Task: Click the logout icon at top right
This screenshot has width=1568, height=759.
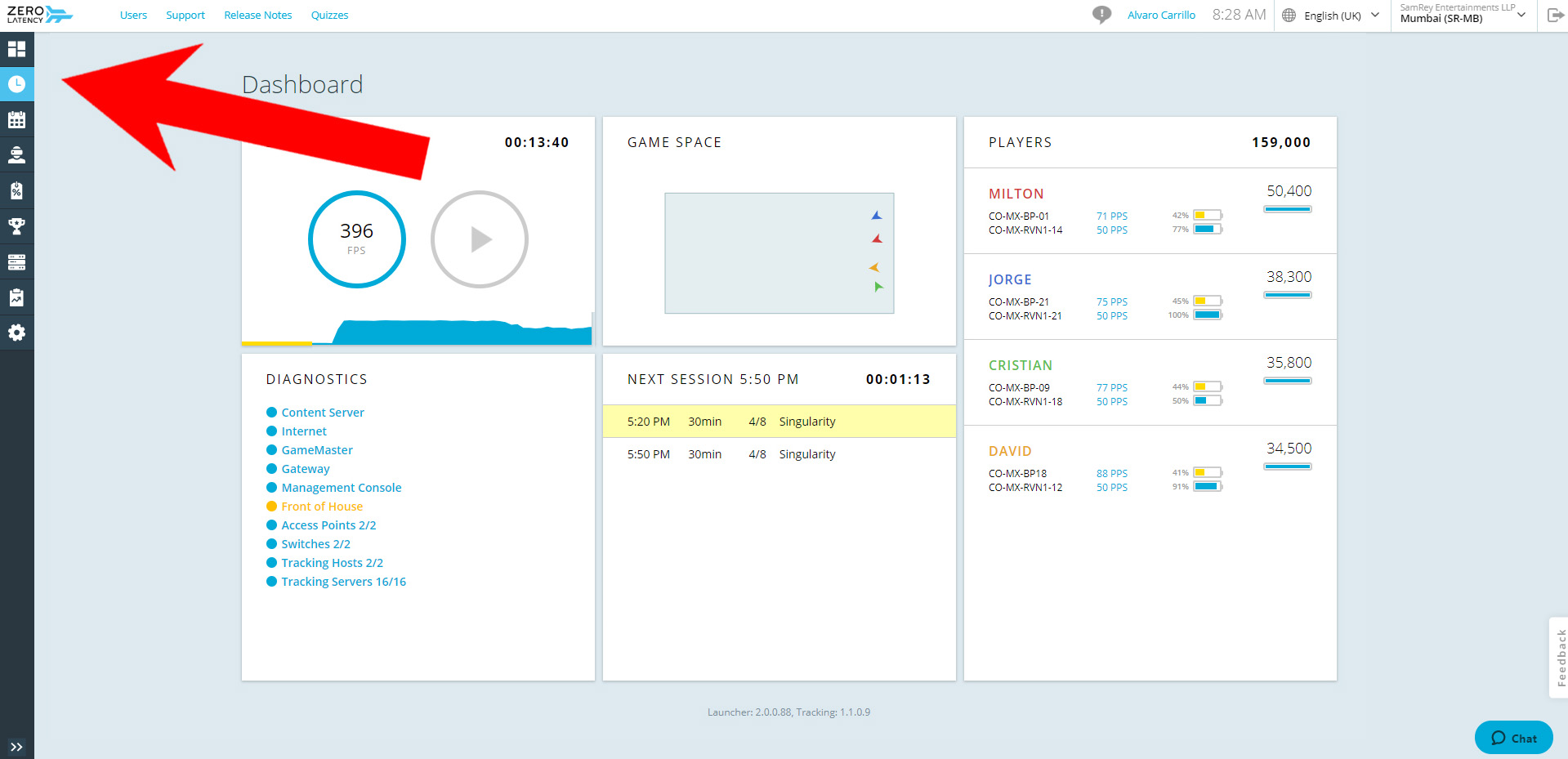Action: coord(1555,16)
